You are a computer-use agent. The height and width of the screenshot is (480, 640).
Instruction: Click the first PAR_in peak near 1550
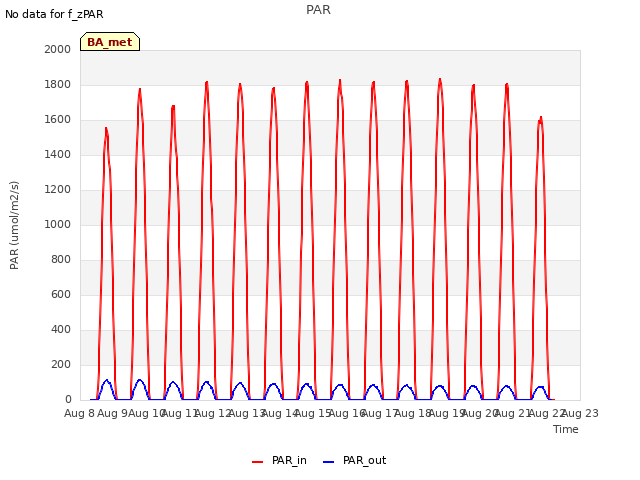click(106, 129)
